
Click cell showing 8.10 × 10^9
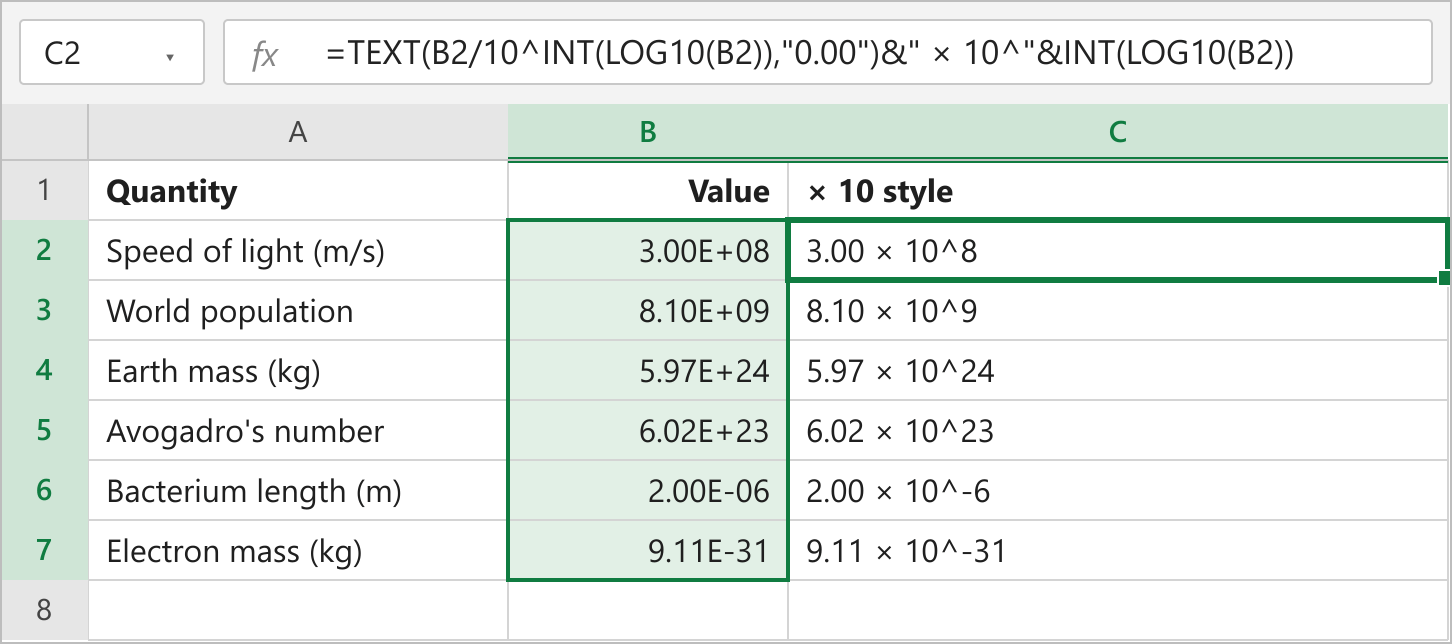(1118, 310)
